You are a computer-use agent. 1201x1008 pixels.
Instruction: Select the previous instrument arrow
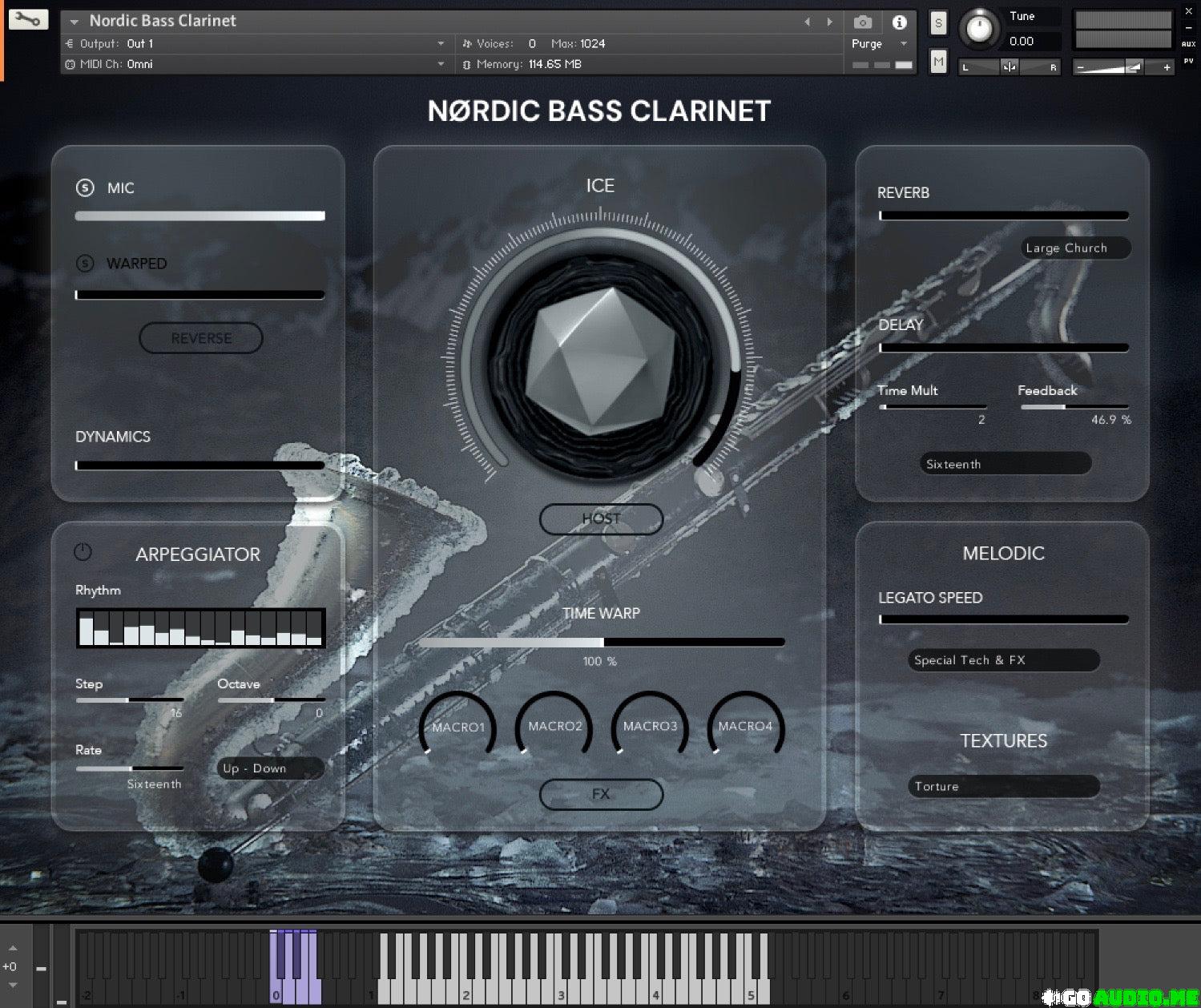[807, 22]
